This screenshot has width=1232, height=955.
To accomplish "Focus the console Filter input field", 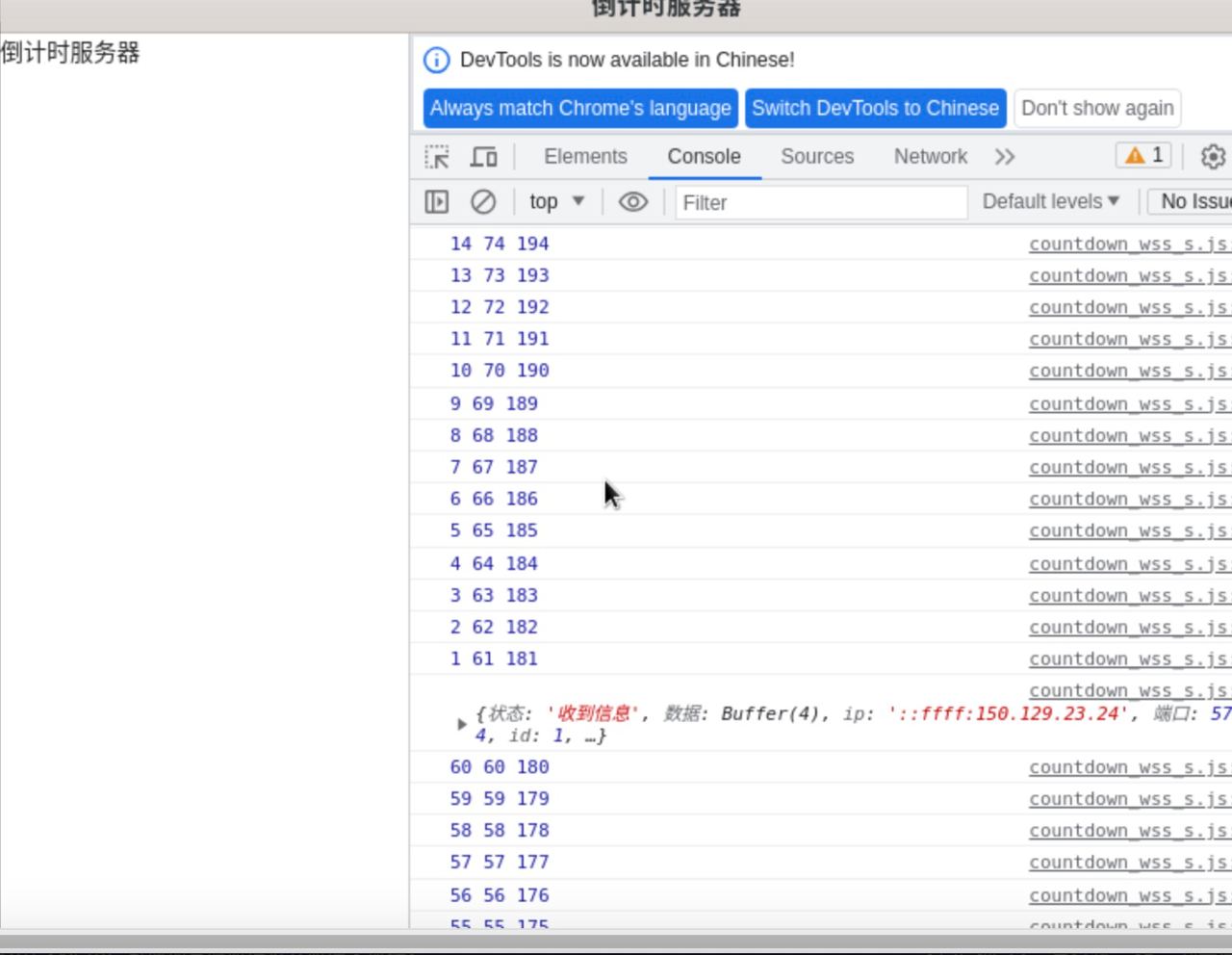I will 821,202.
